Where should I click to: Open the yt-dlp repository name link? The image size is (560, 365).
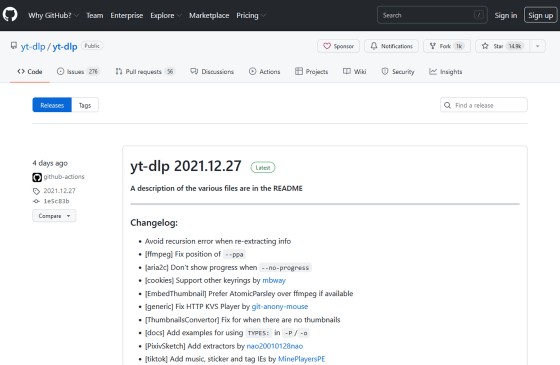coord(65,46)
